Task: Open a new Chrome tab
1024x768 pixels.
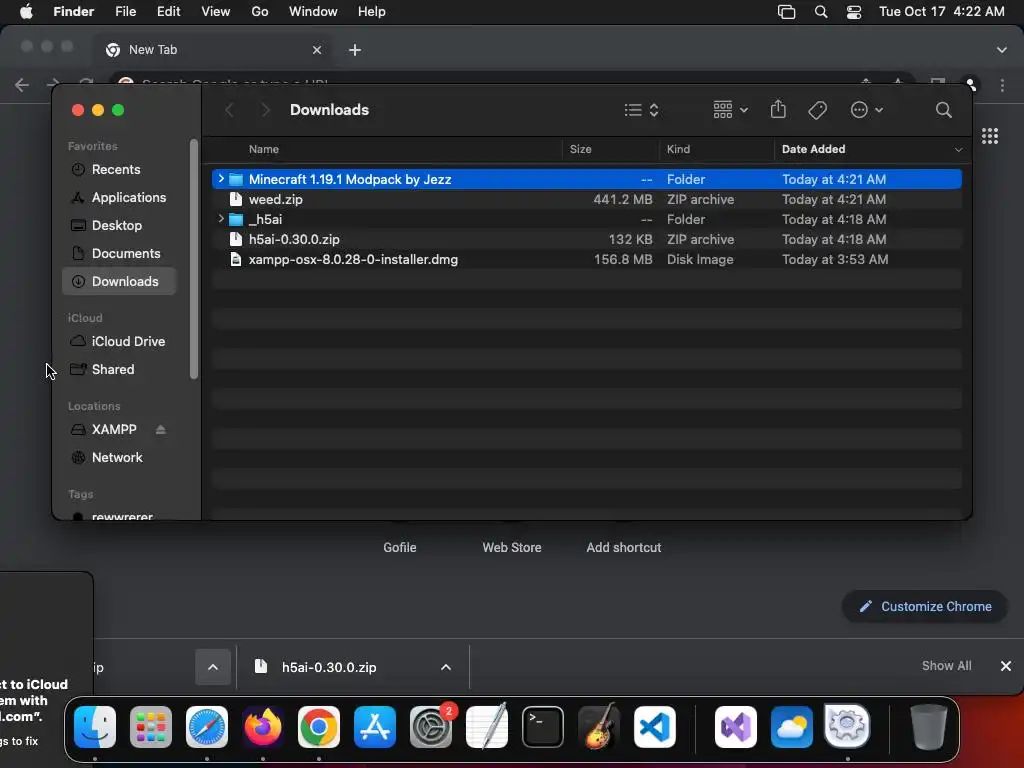Action: coord(355,50)
